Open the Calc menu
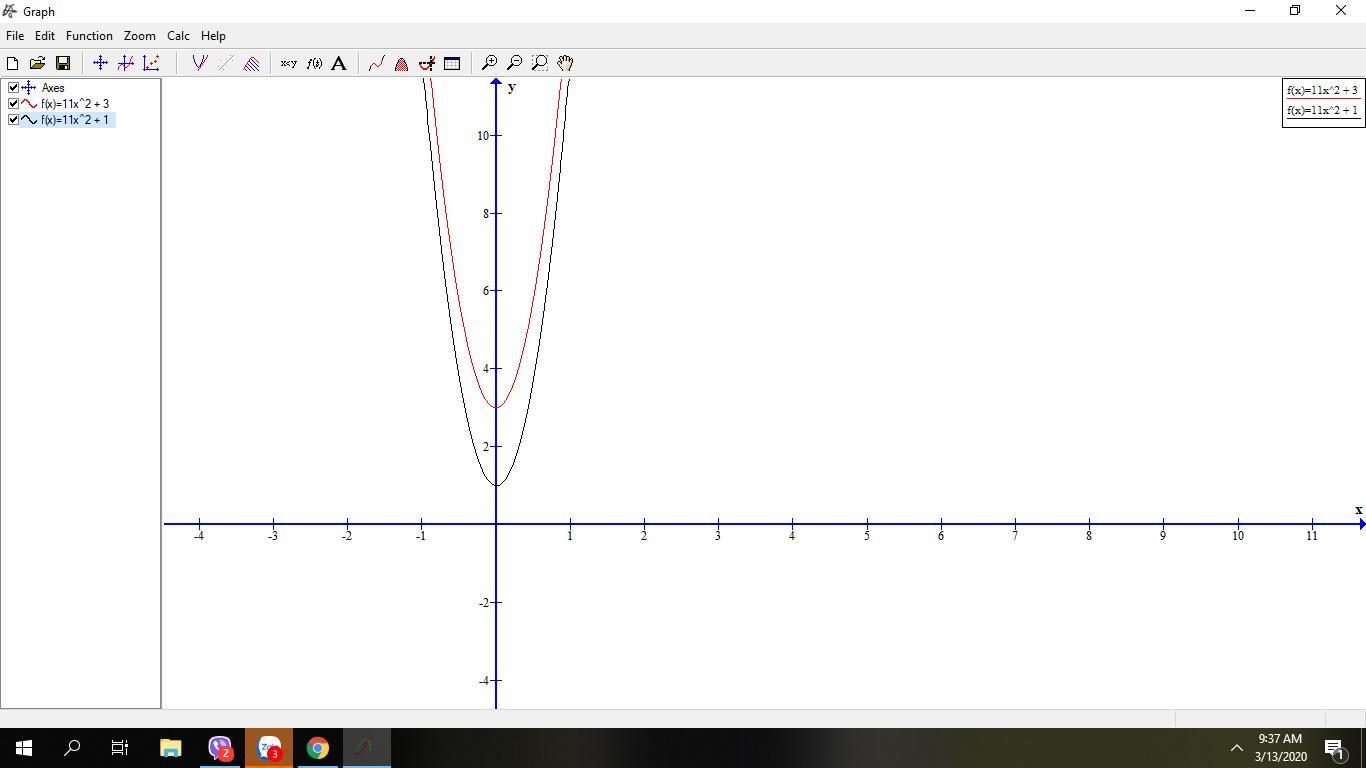The height and width of the screenshot is (768, 1366). tap(178, 36)
